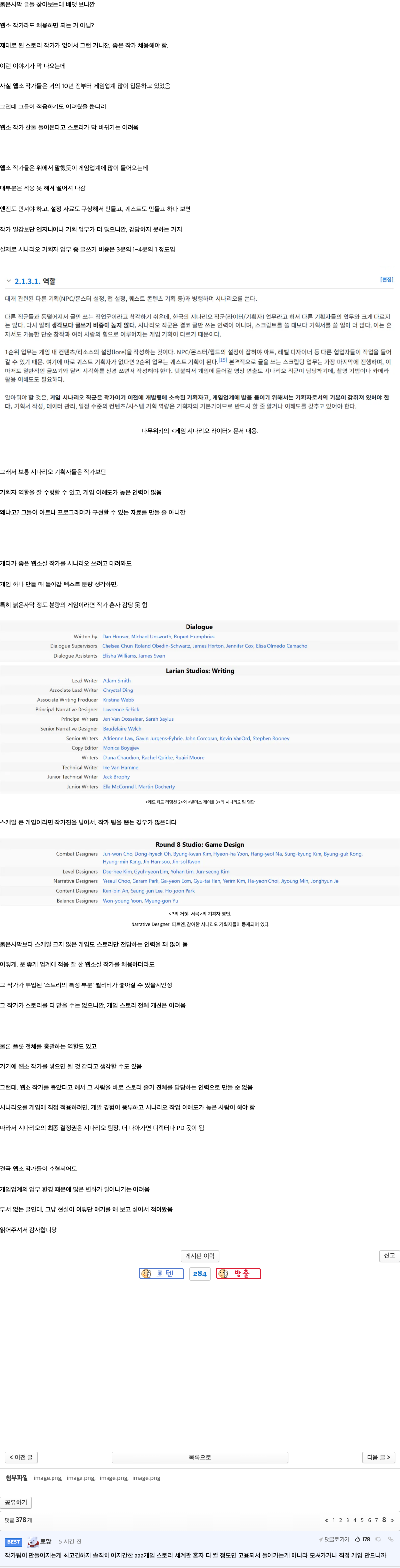Click the [편집] edit link
The image size is (400, 1568).
click(x=387, y=279)
